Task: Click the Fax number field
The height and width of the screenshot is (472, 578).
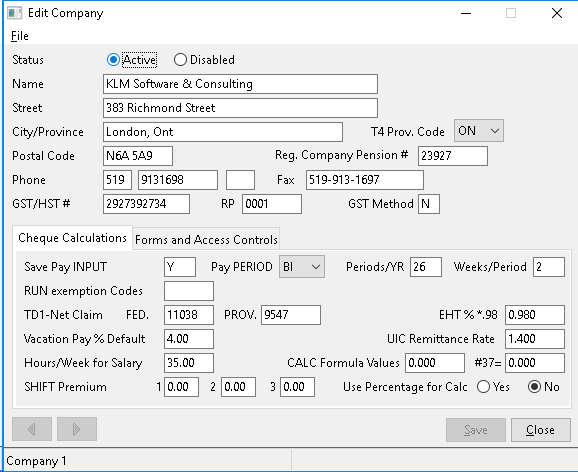Action: point(365,180)
